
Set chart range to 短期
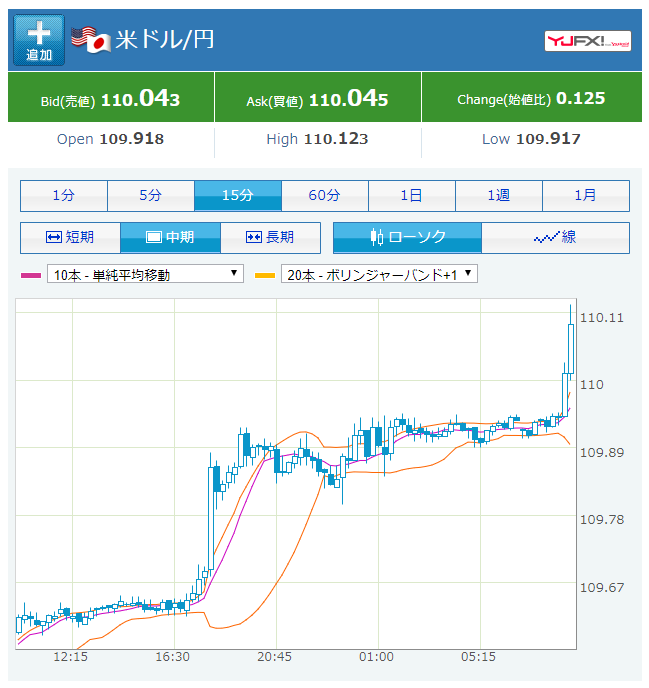point(70,238)
